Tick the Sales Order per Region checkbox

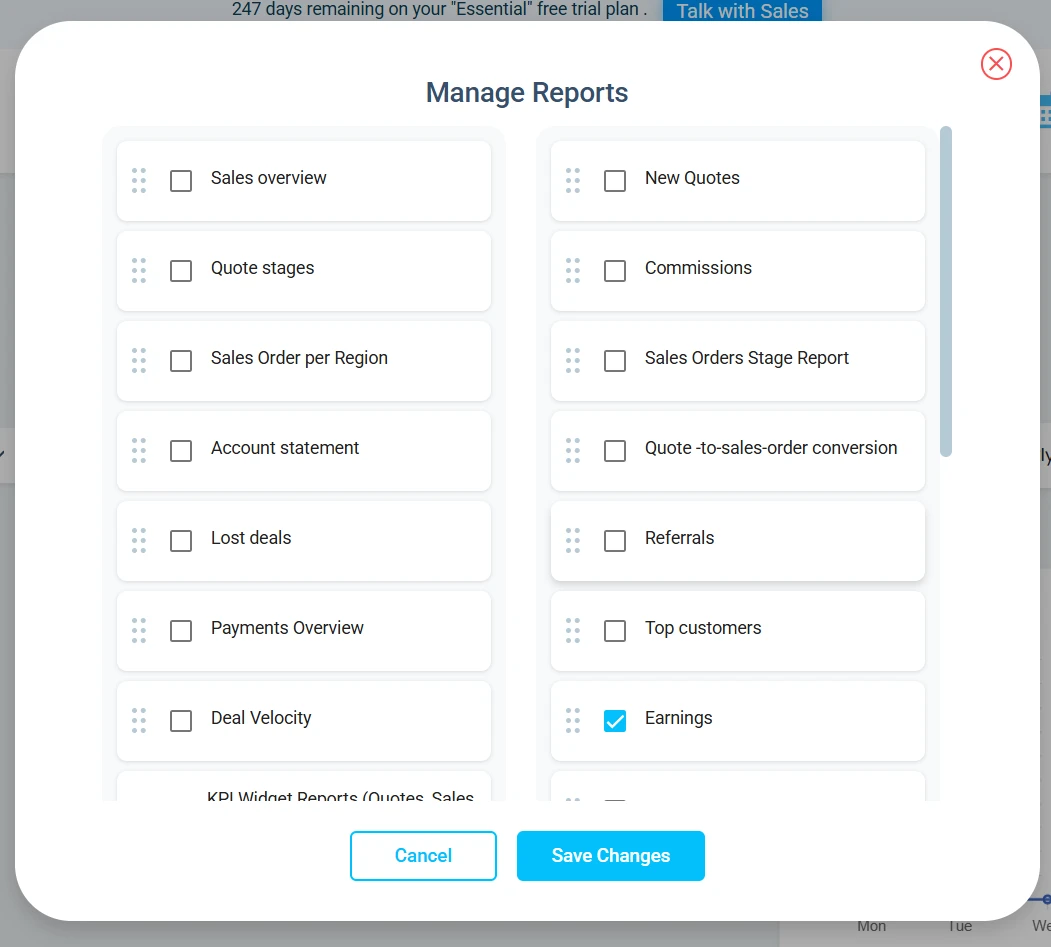[181, 361]
